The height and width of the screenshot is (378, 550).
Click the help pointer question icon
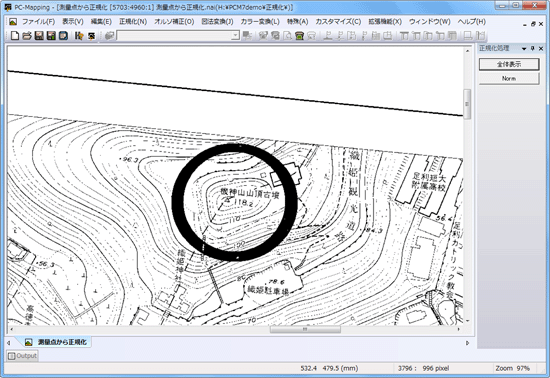(x=79, y=36)
